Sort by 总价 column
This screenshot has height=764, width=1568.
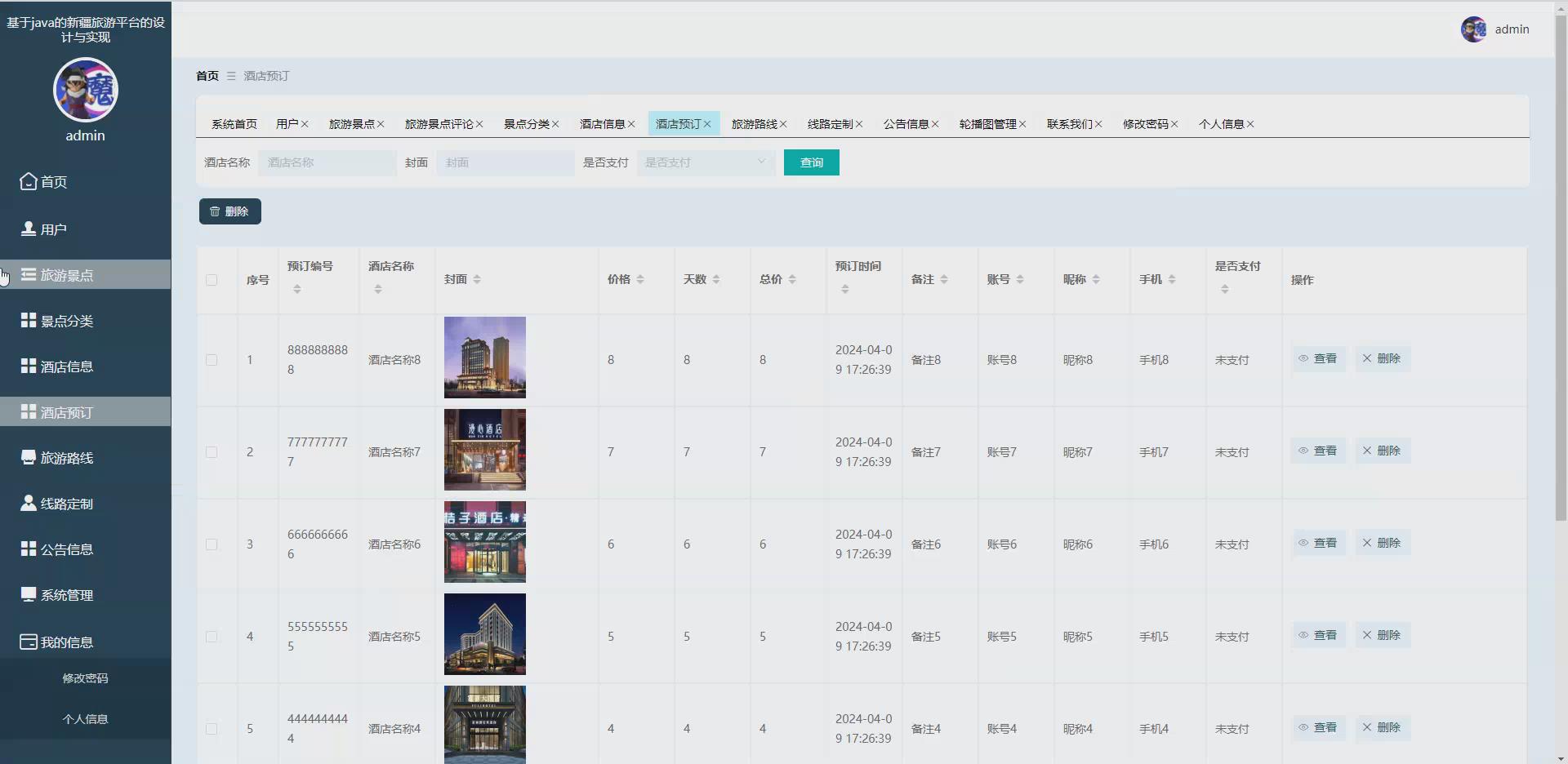[792, 279]
